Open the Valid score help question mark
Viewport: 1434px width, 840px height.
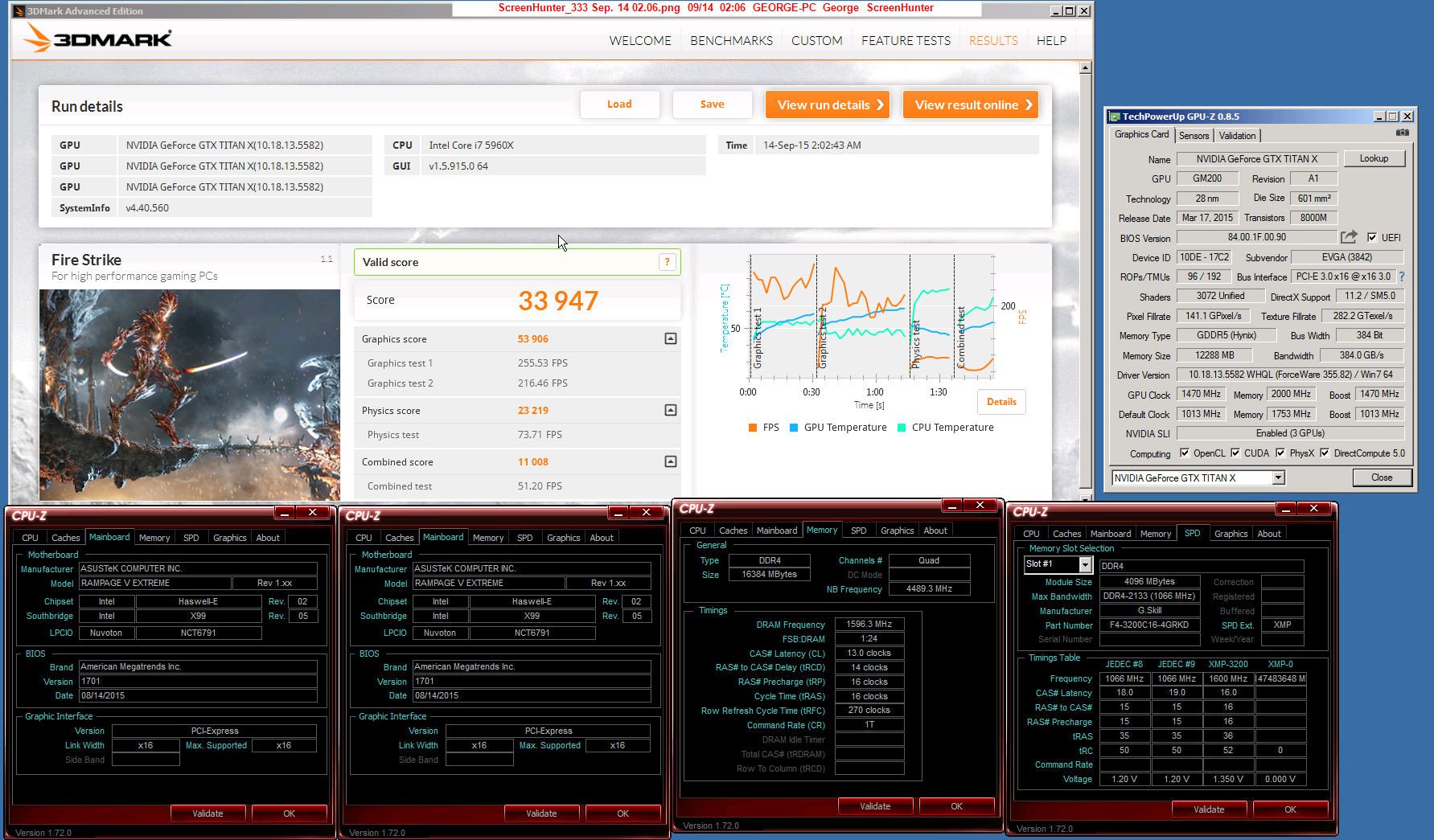point(667,262)
